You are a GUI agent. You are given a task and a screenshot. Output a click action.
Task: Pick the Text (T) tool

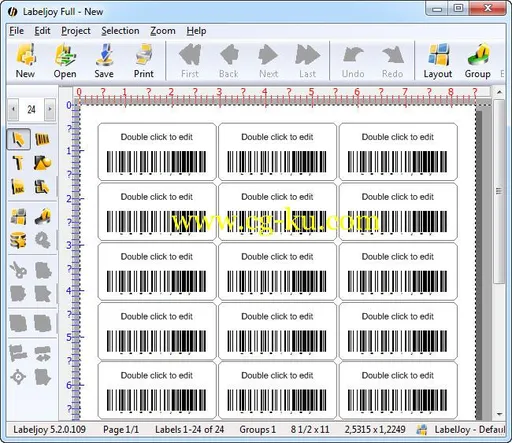[18, 163]
